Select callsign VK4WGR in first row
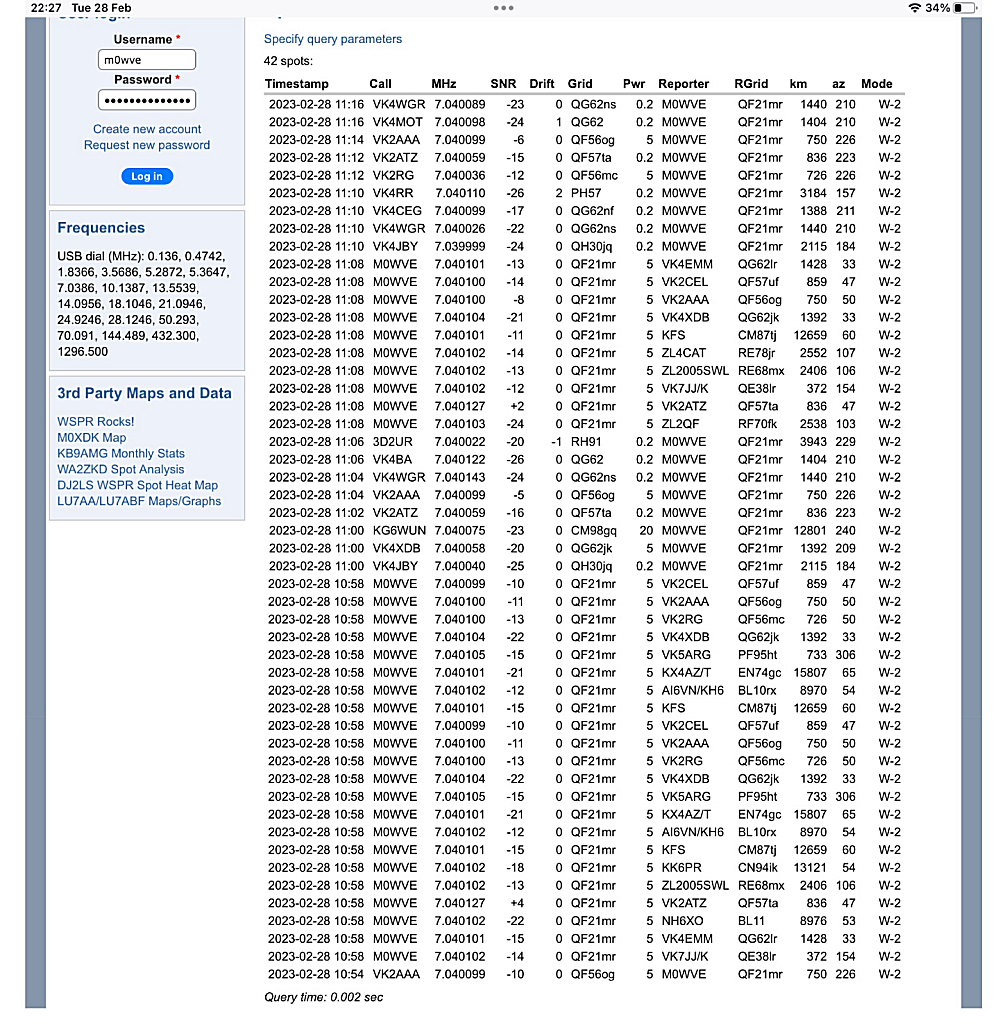Viewport: 1000px width, 1036px height. (398, 104)
